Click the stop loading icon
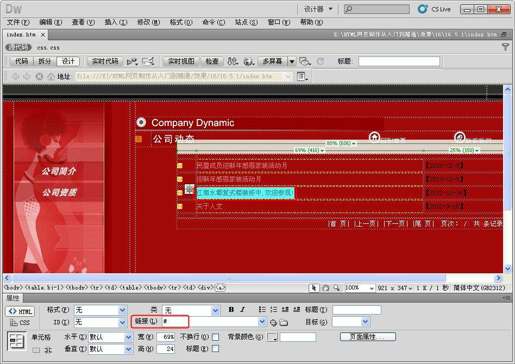The height and width of the screenshot is (364, 515). tap(39, 76)
